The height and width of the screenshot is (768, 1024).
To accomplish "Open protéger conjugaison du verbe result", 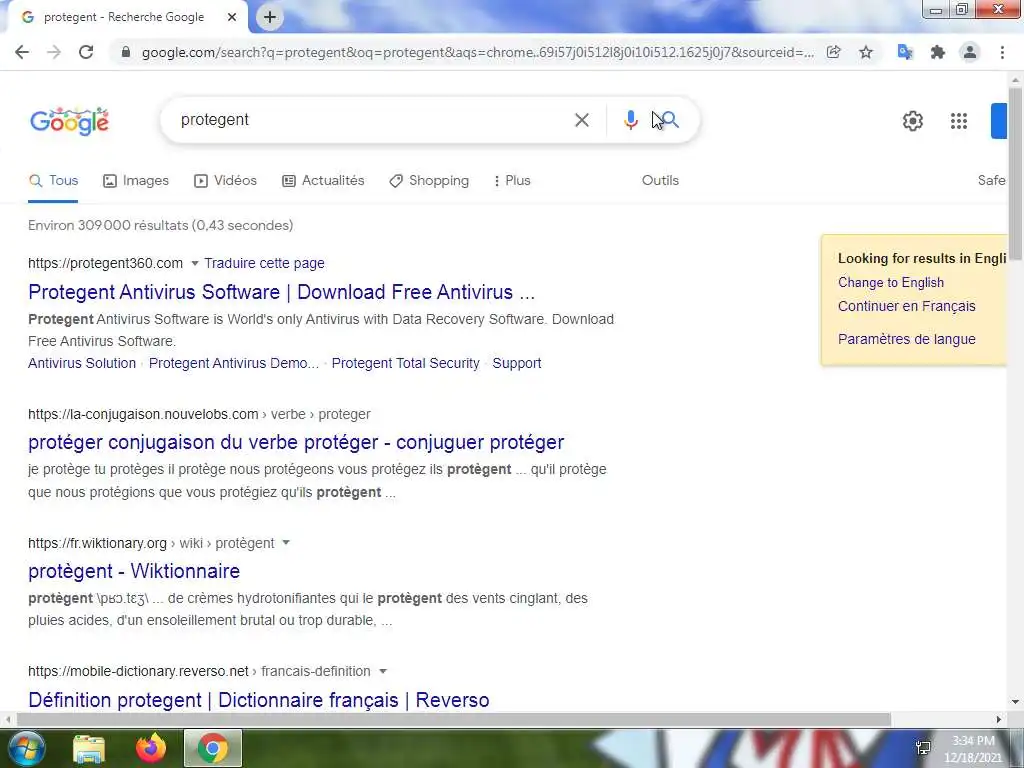I will point(296,442).
